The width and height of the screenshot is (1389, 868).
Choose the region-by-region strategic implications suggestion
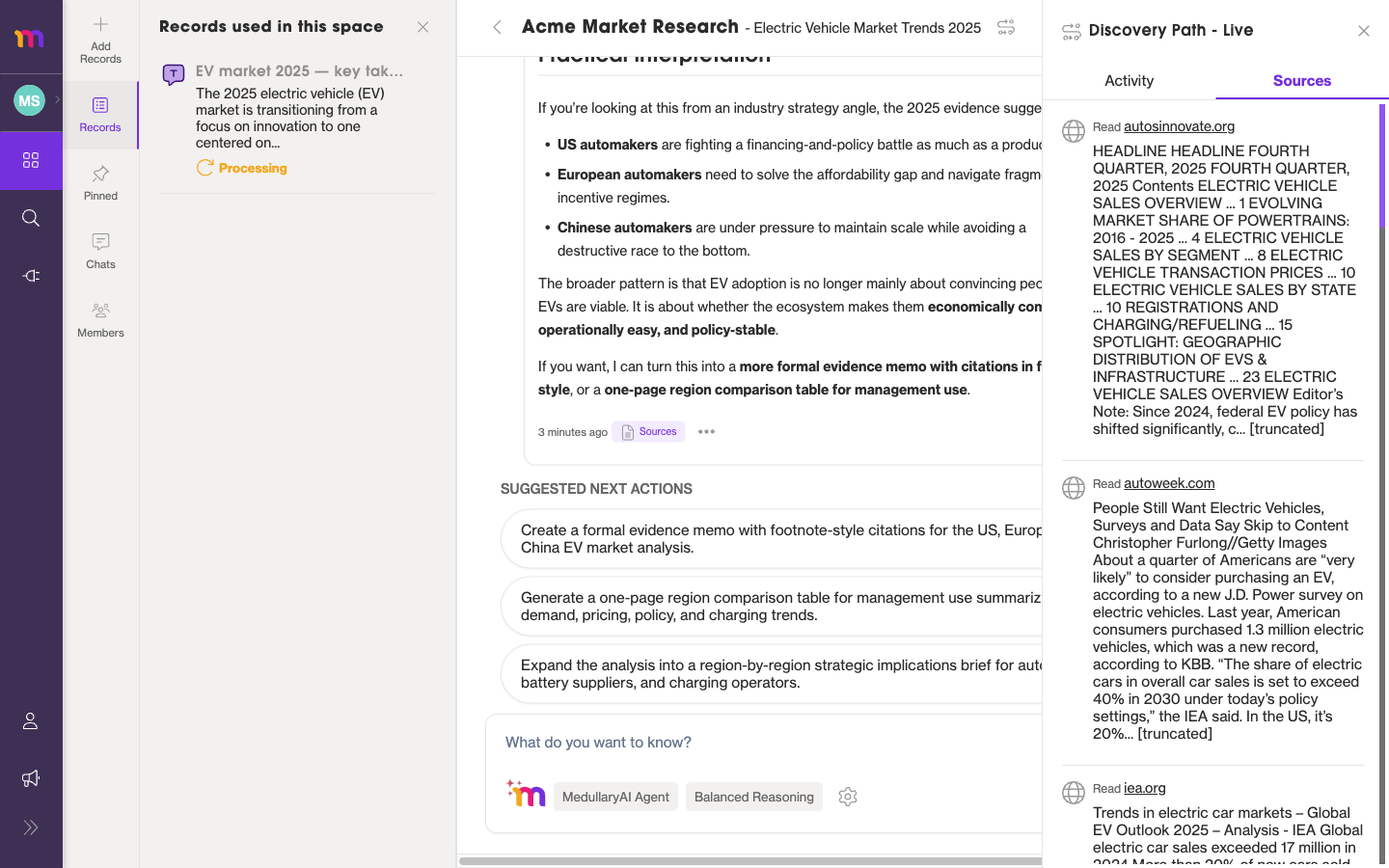[x=772, y=674]
